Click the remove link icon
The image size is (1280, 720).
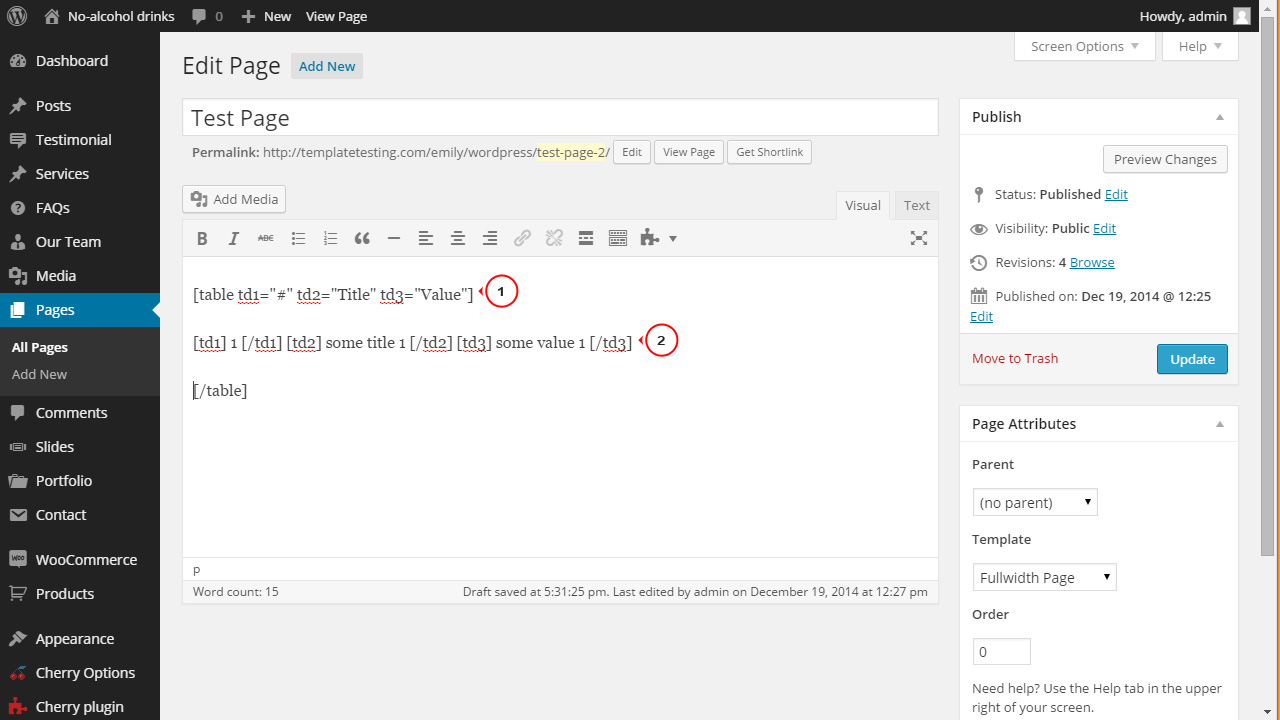pyautogui.click(x=554, y=238)
